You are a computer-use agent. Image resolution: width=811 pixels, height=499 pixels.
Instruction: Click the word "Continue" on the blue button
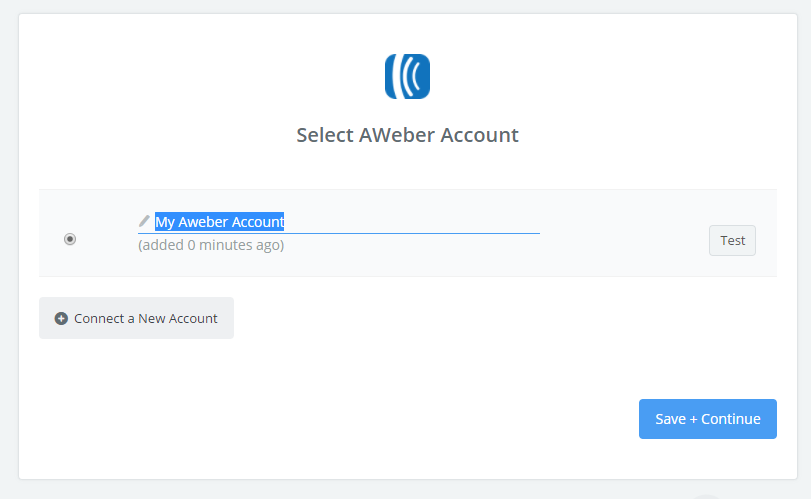[x=730, y=419]
